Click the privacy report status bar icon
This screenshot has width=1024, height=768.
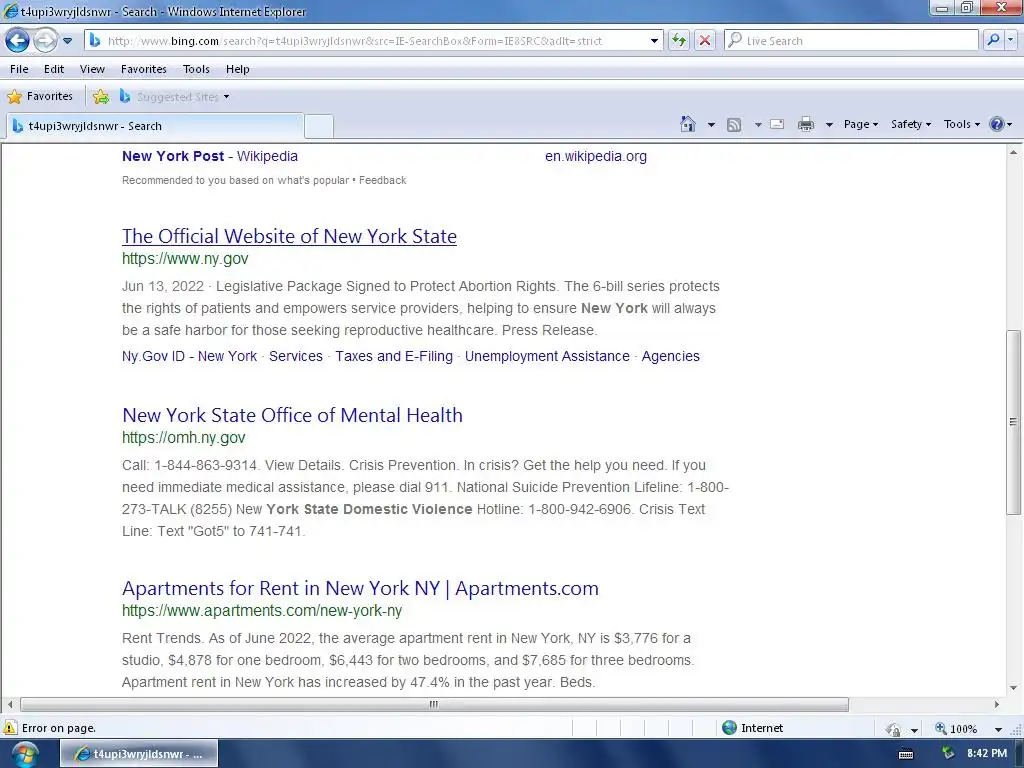(893, 729)
